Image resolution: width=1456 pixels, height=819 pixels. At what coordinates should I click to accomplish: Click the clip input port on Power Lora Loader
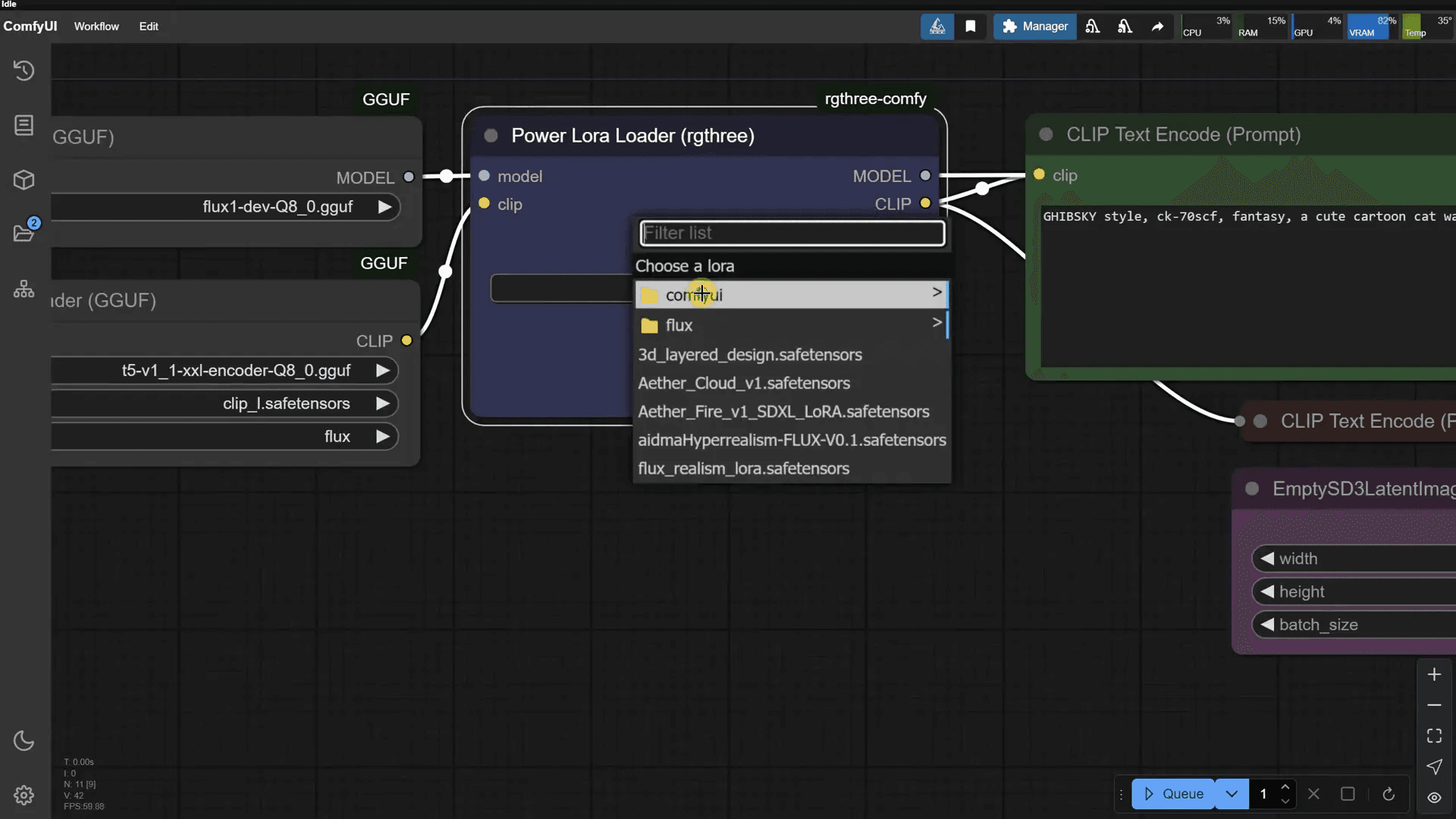tap(484, 203)
